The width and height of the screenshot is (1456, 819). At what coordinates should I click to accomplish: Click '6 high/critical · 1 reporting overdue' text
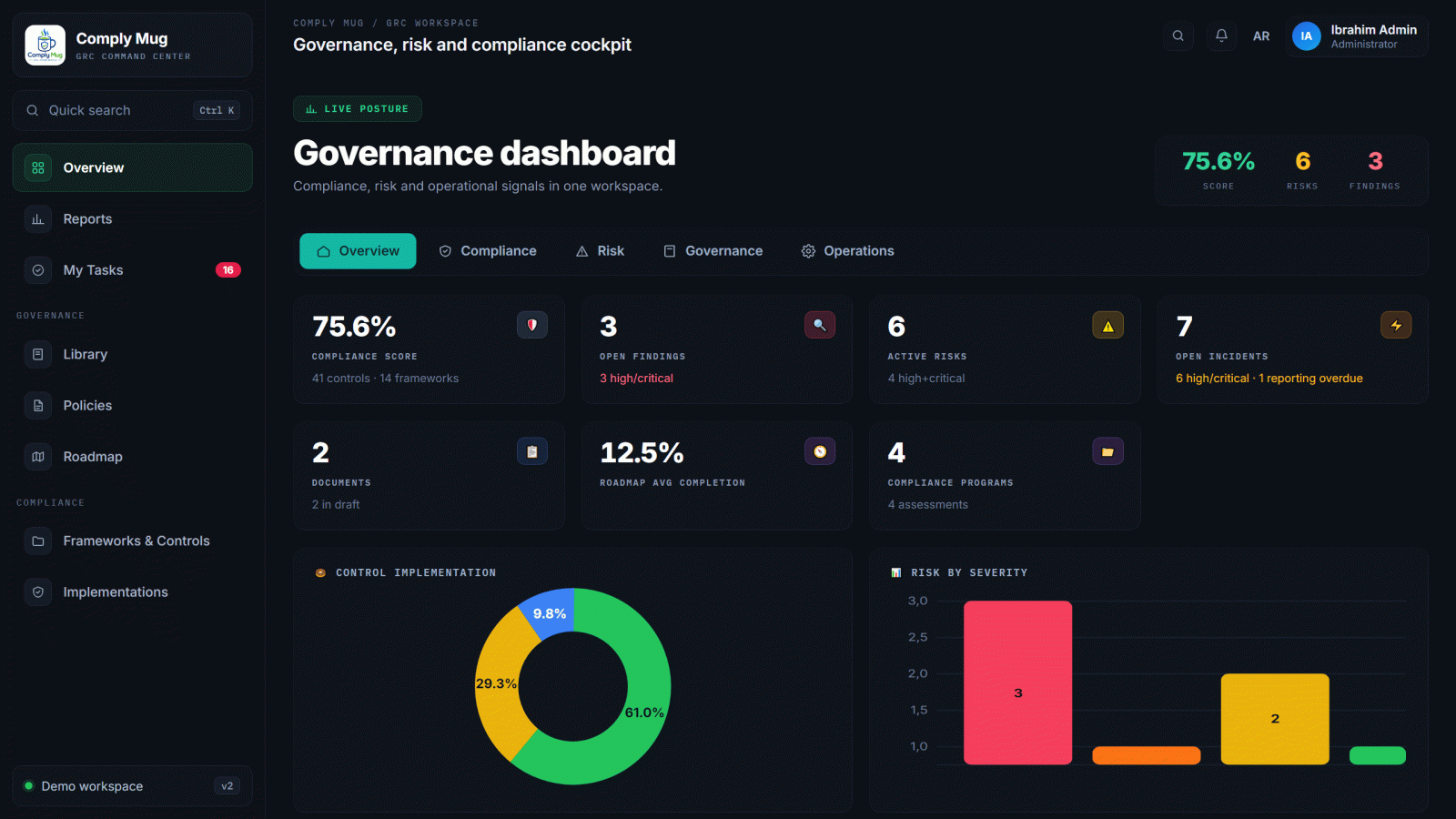point(1269,379)
